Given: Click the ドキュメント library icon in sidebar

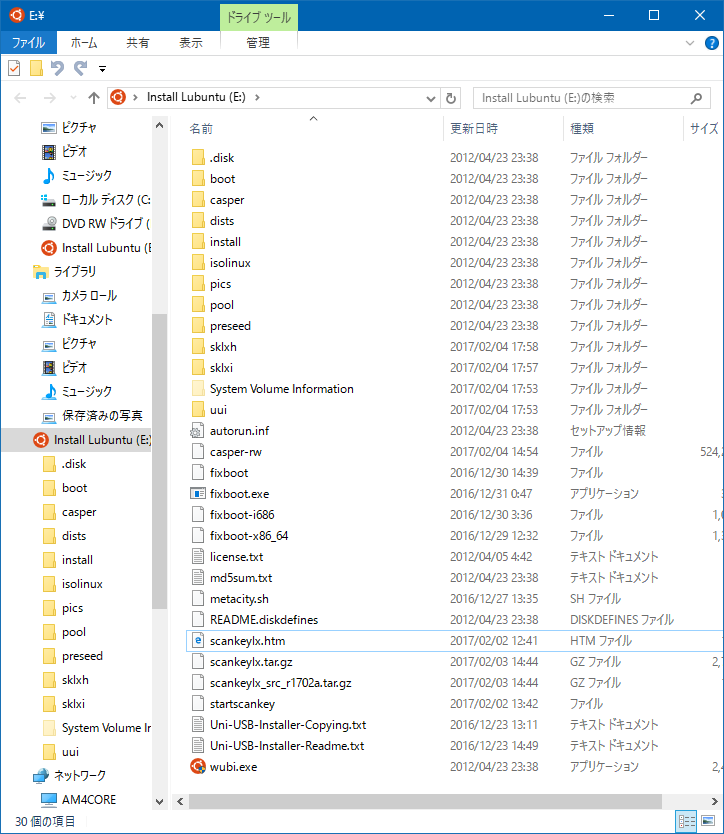Looking at the screenshot, I should pos(49,319).
